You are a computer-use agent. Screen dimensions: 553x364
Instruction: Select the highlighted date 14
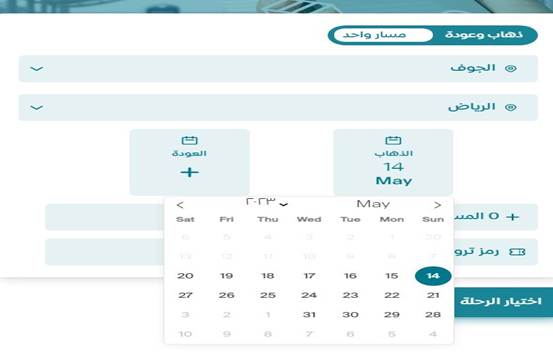point(433,276)
